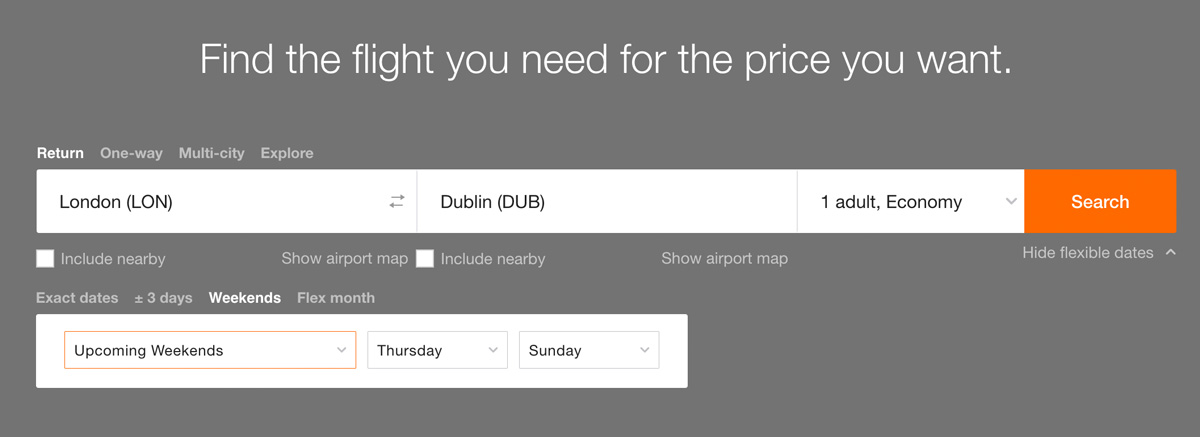The height and width of the screenshot is (437, 1200).
Task: Show airport map for London origin
Action: click(x=345, y=258)
